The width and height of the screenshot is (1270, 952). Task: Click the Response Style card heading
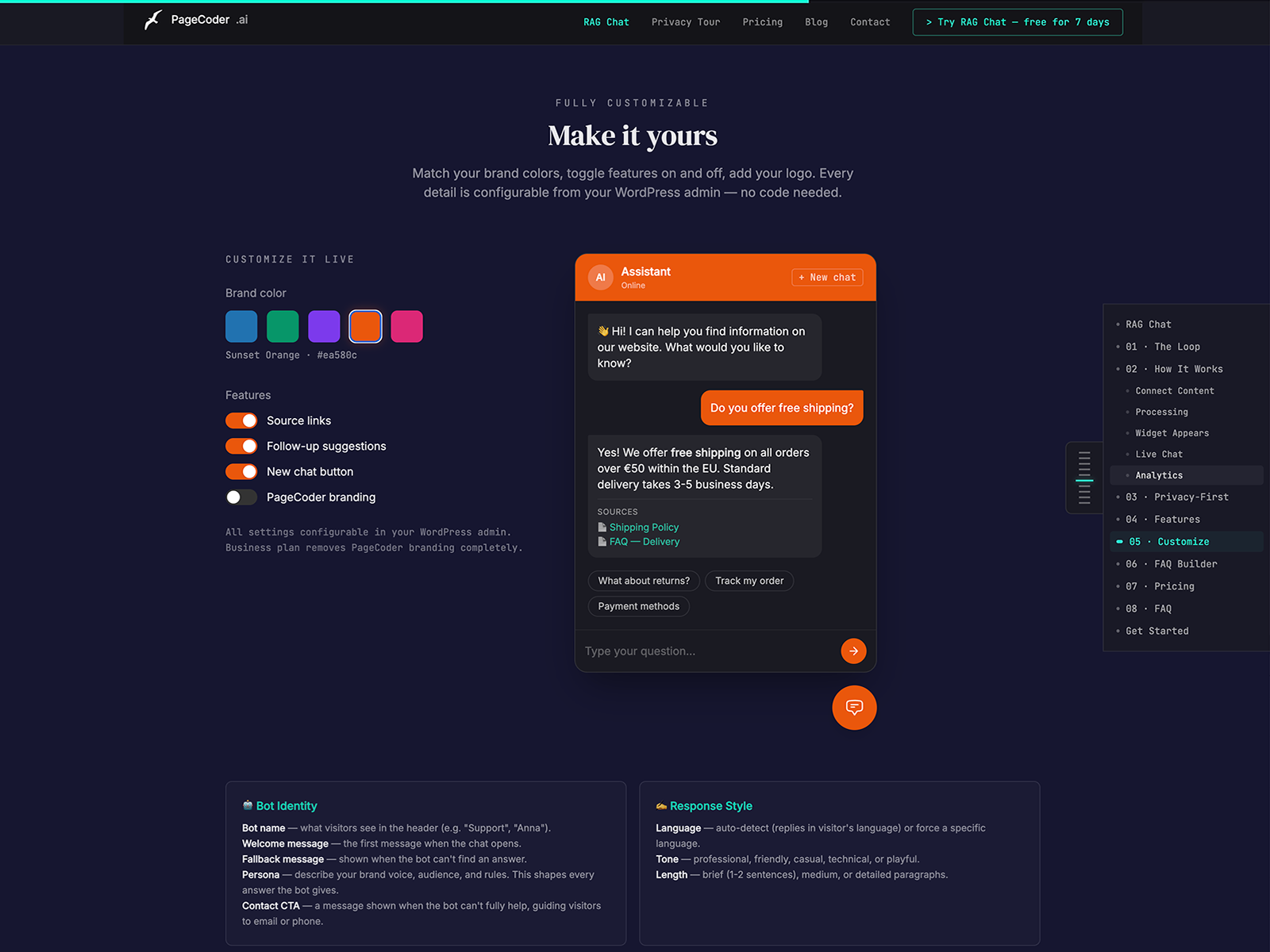[x=704, y=806]
